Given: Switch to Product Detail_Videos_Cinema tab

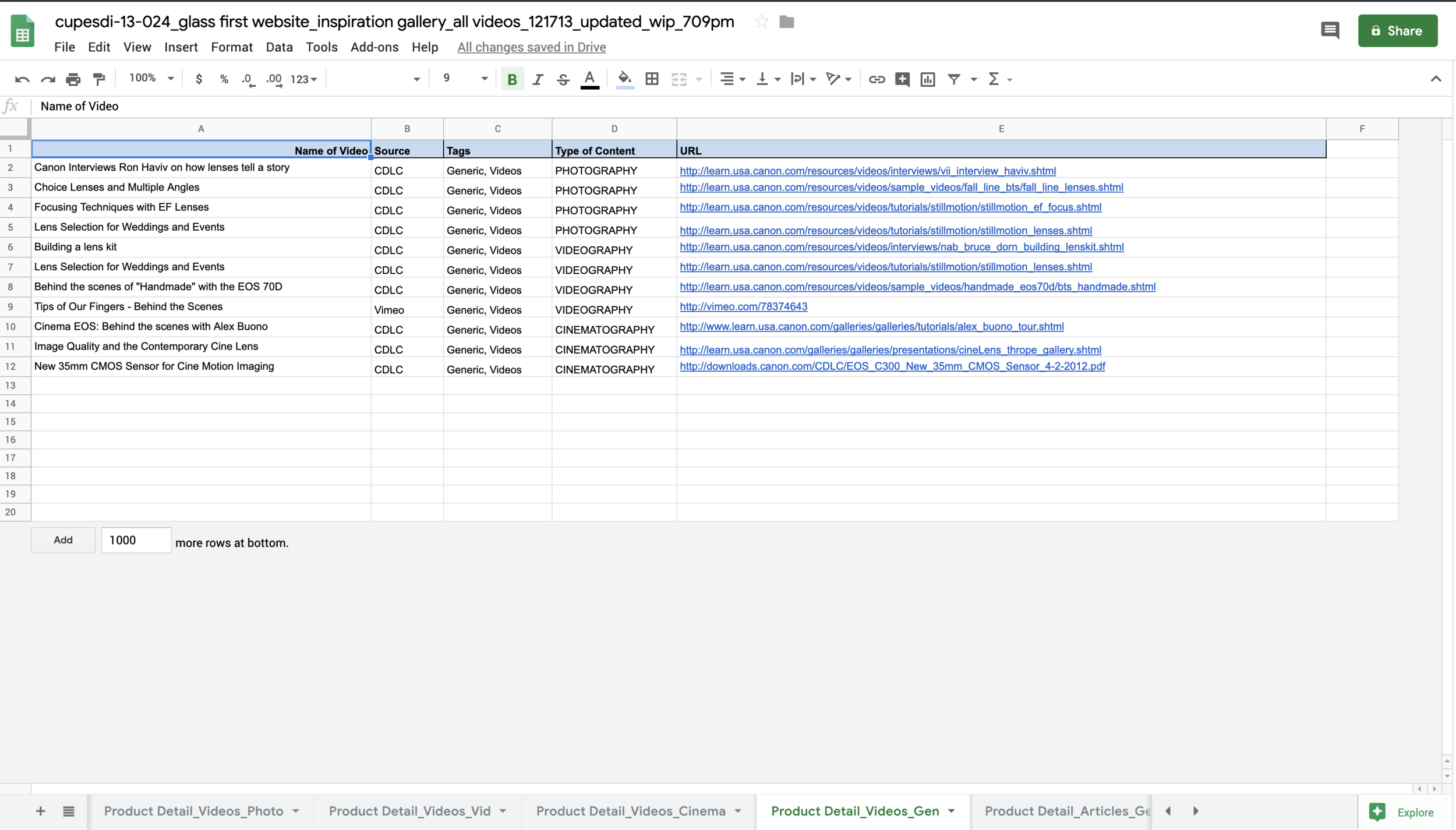Looking at the screenshot, I should 631,811.
